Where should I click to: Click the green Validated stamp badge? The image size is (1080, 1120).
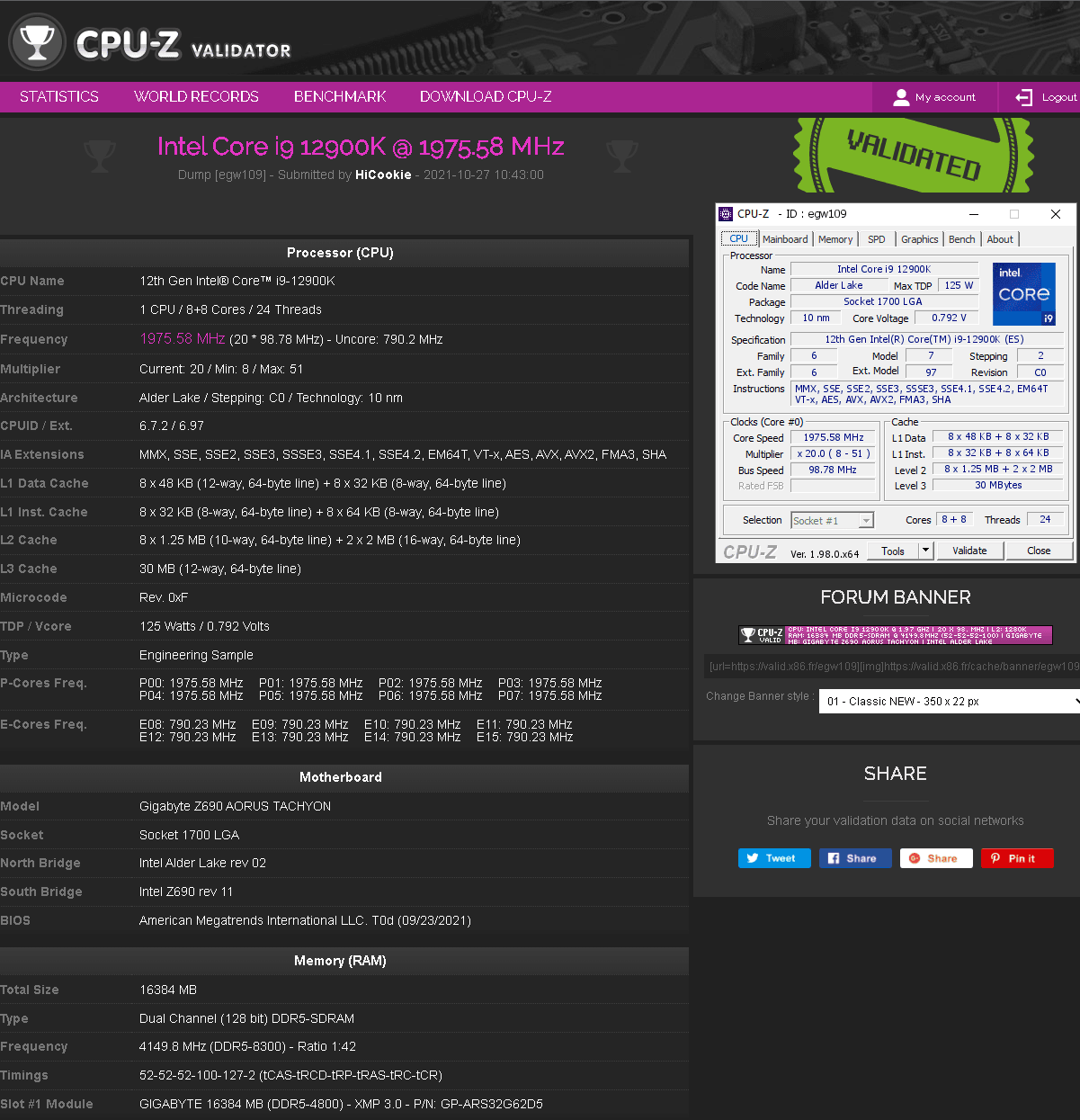(x=913, y=155)
